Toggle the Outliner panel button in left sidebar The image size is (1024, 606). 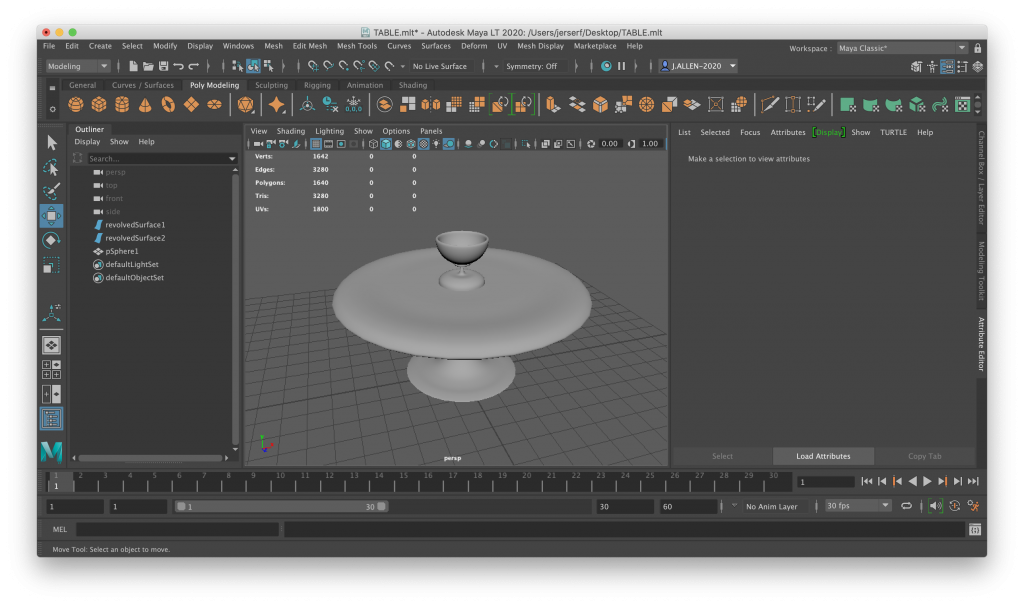click(x=51, y=419)
